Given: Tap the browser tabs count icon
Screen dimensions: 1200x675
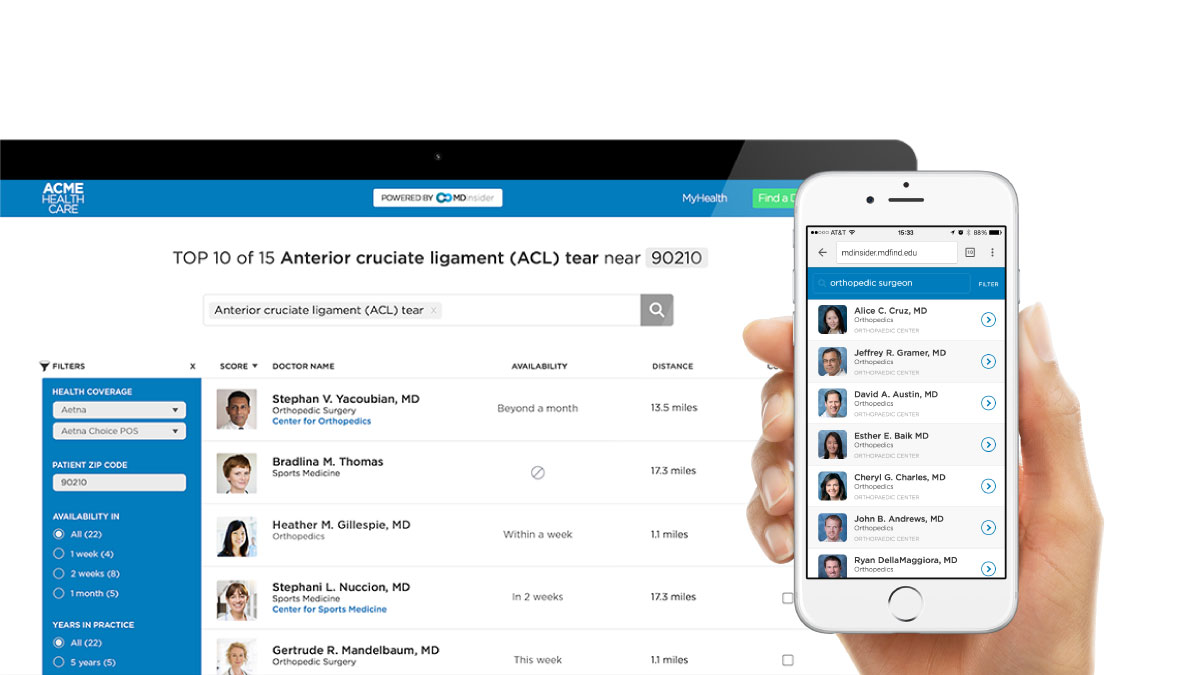Looking at the screenshot, I should point(970,253).
